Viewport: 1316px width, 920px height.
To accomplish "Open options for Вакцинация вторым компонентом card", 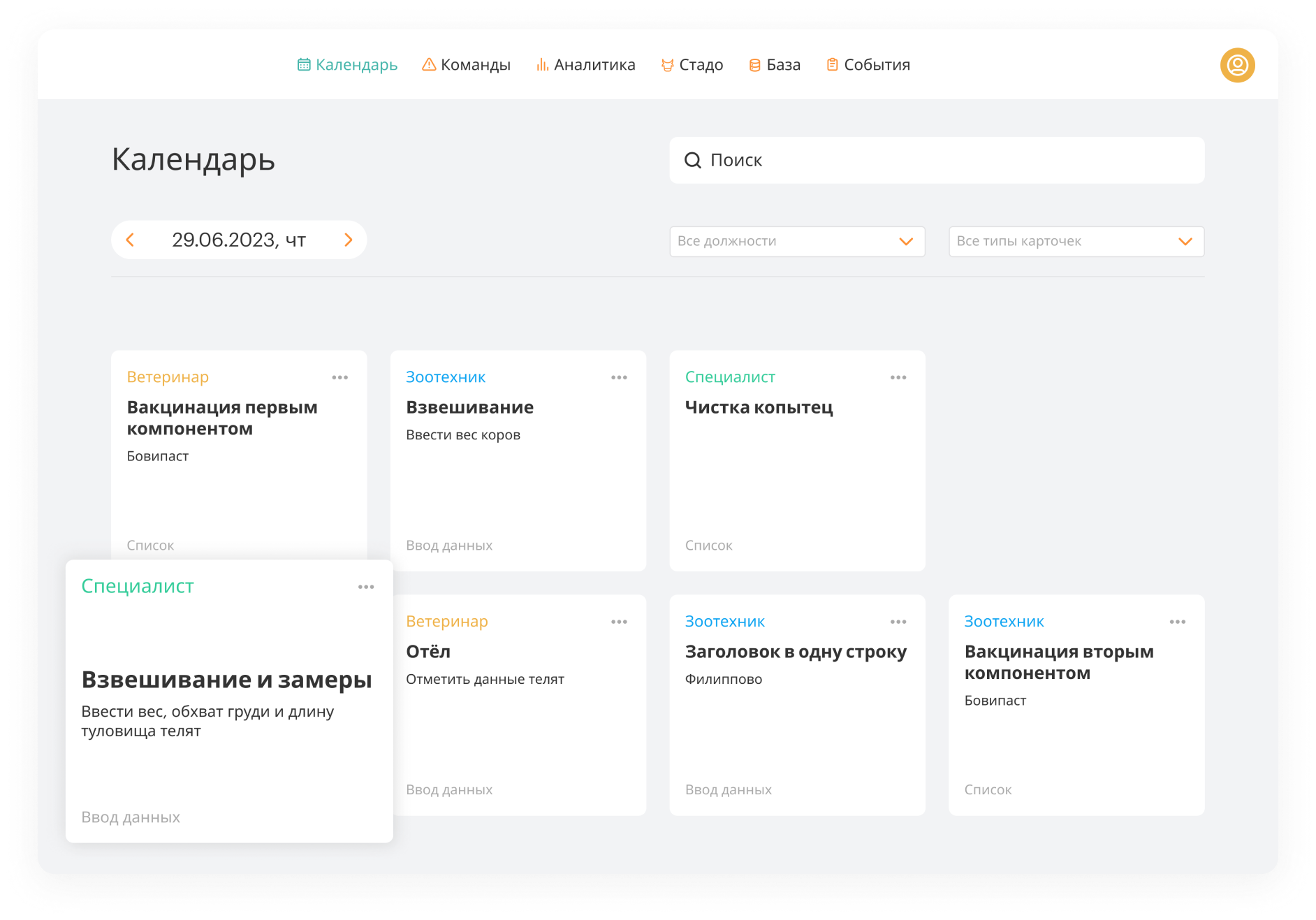I will point(1178,622).
